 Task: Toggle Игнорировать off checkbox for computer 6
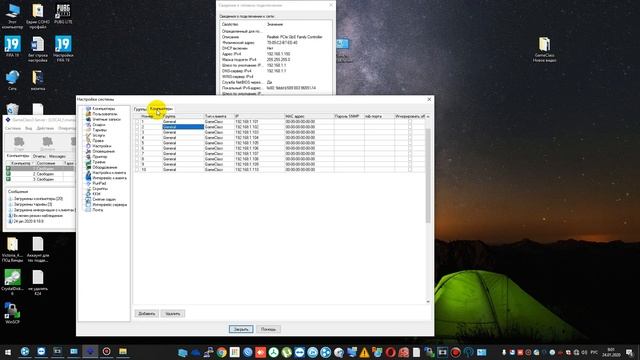pyautogui.click(x=410, y=148)
